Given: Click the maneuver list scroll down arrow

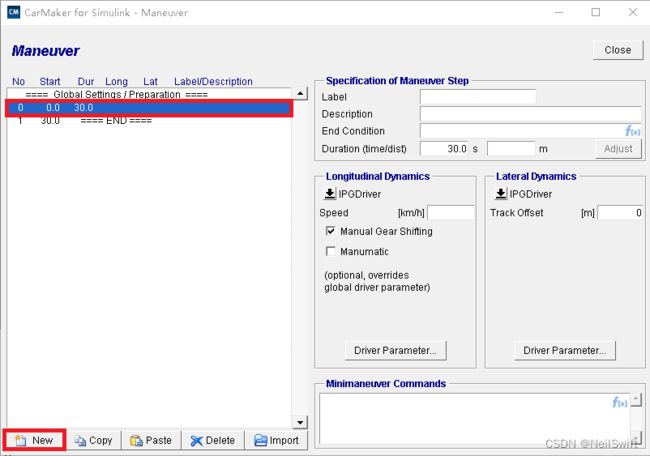Looking at the screenshot, I should [x=300, y=422].
